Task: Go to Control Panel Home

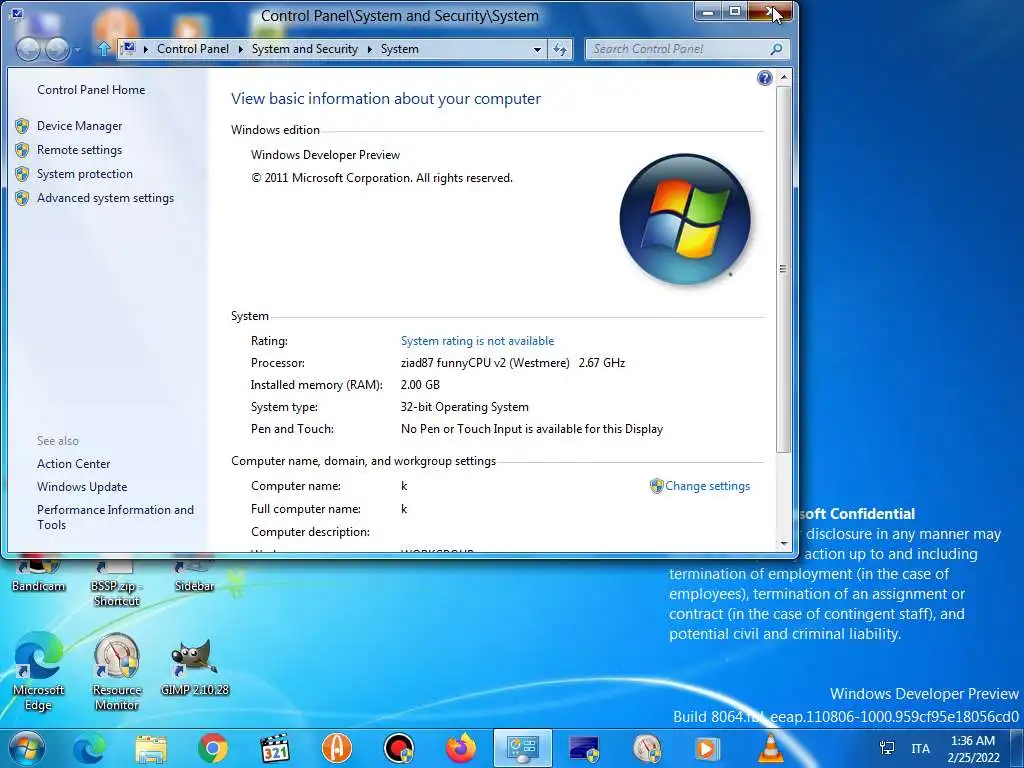Action: tap(91, 90)
